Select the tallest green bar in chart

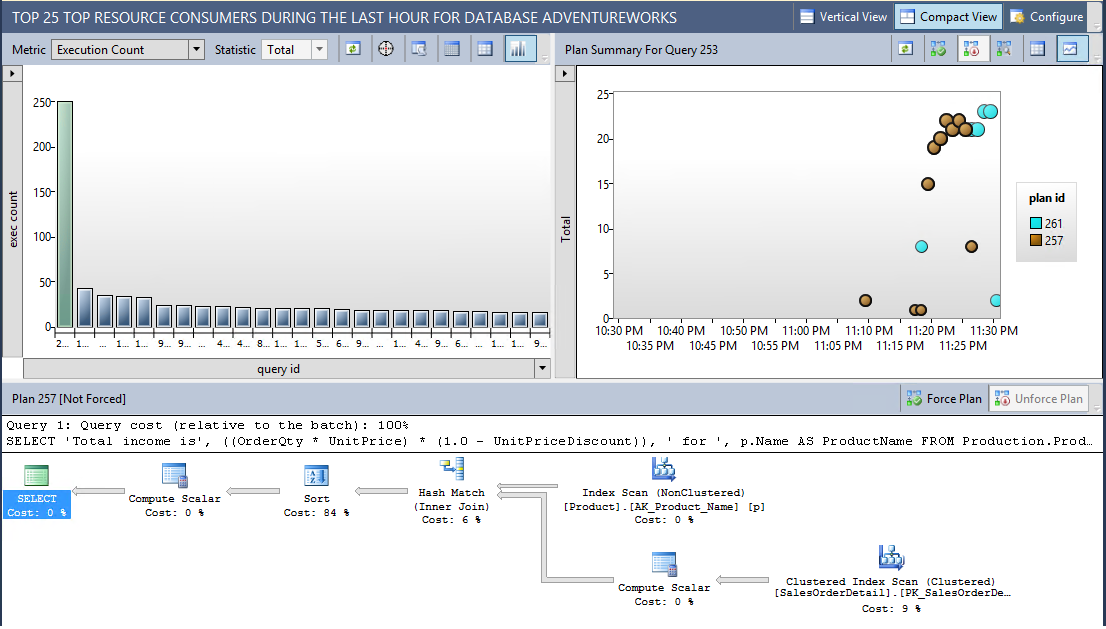[65, 214]
